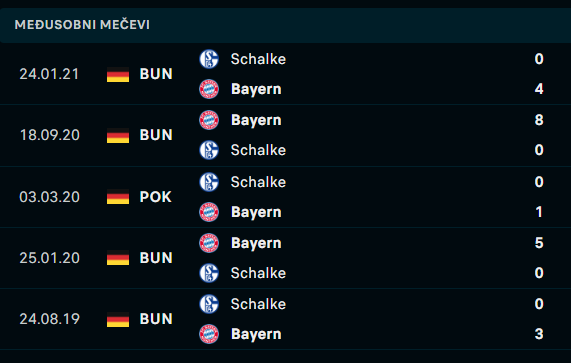Open the match dated 24.01.21
Screen dimensions: 571x363
click(x=286, y=74)
